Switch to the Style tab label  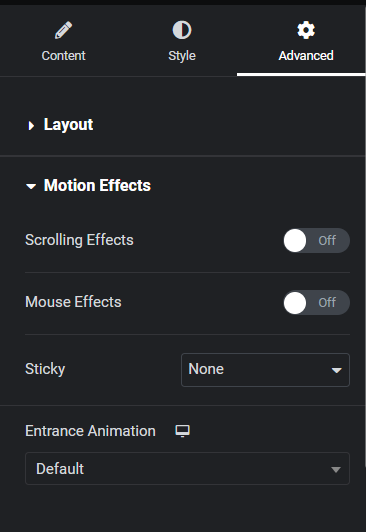pyautogui.click(x=182, y=56)
